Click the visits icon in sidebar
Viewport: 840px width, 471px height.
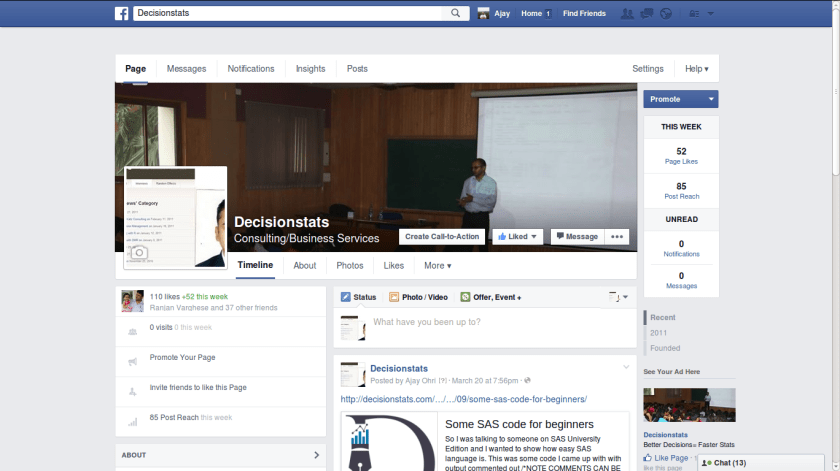132,332
